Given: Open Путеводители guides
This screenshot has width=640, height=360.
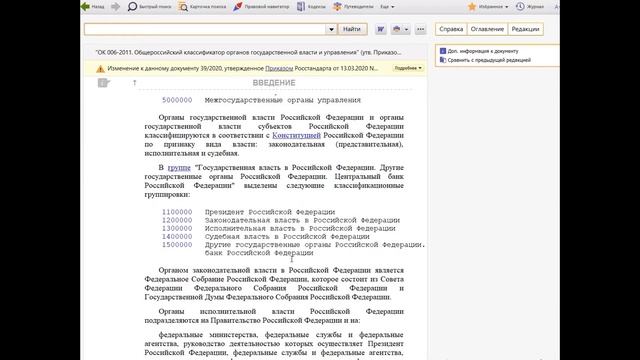Looking at the screenshot, I should [x=353, y=7].
